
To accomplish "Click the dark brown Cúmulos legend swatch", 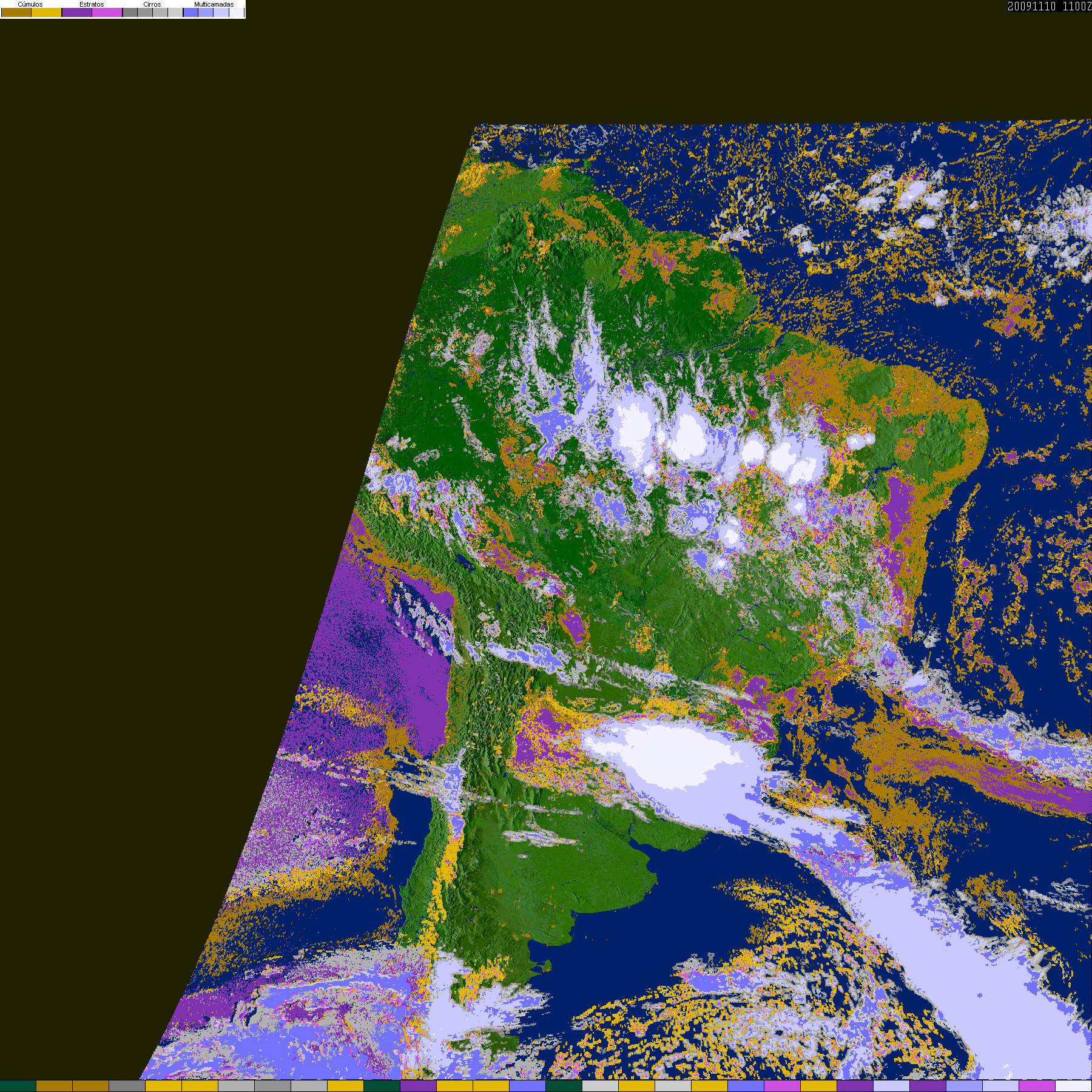I will click(x=16, y=12).
